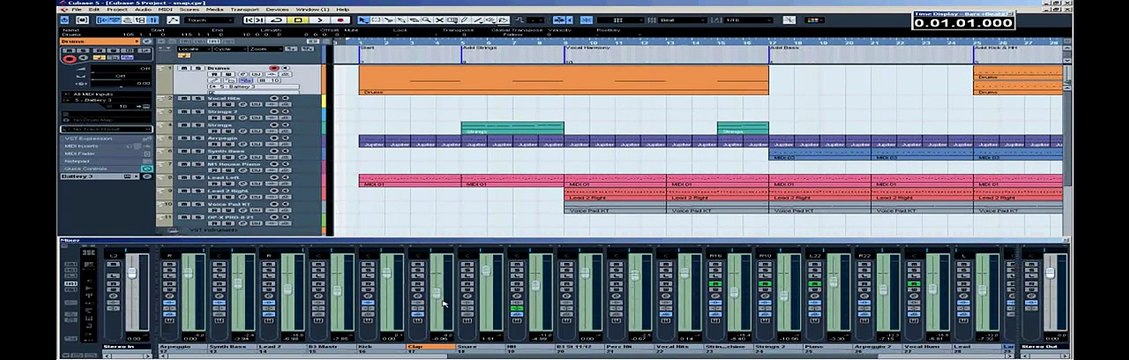Toggle Constrain Delay Compensation icon

pyautogui.click(x=82, y=20)
